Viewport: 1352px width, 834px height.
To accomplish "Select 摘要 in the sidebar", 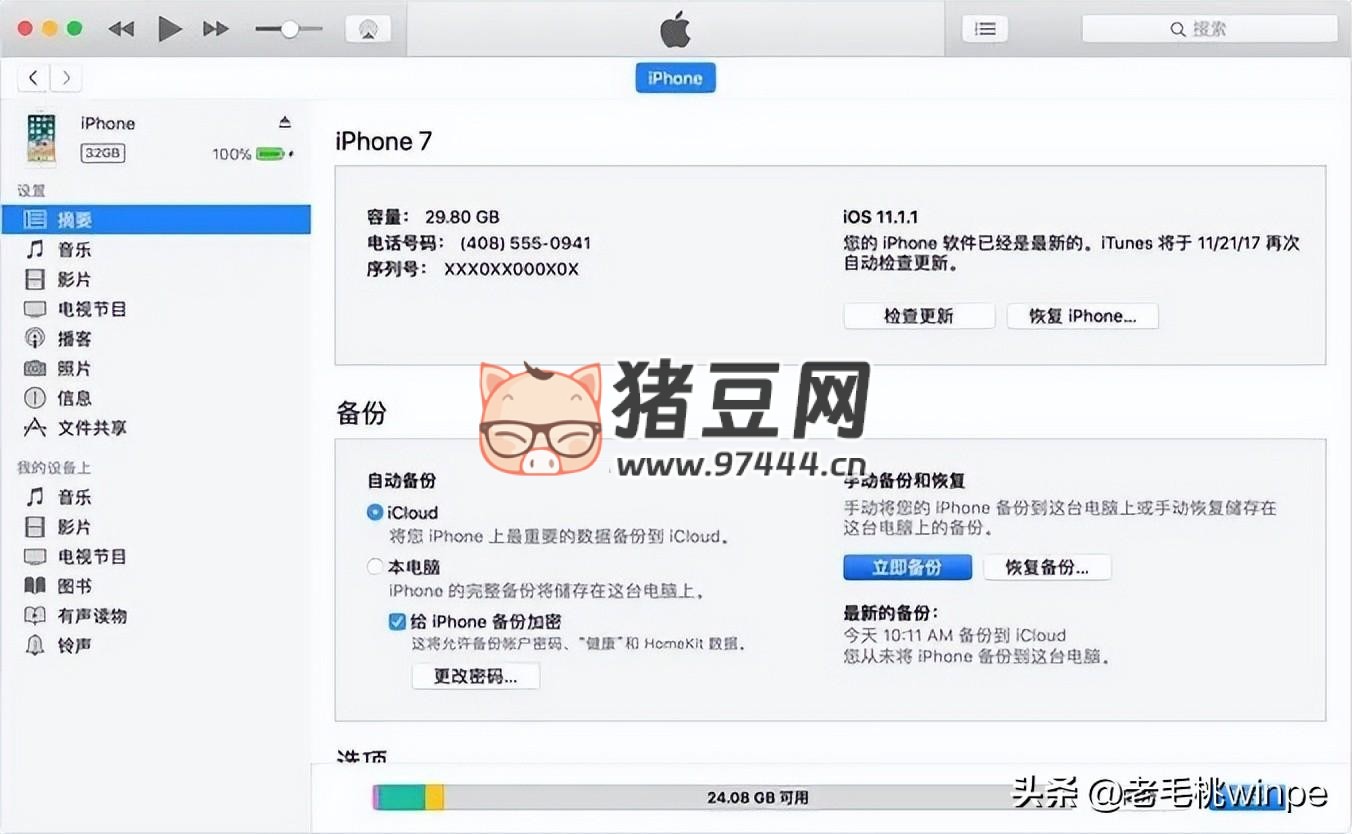I will pyautogui.click(x=74, y=219).
